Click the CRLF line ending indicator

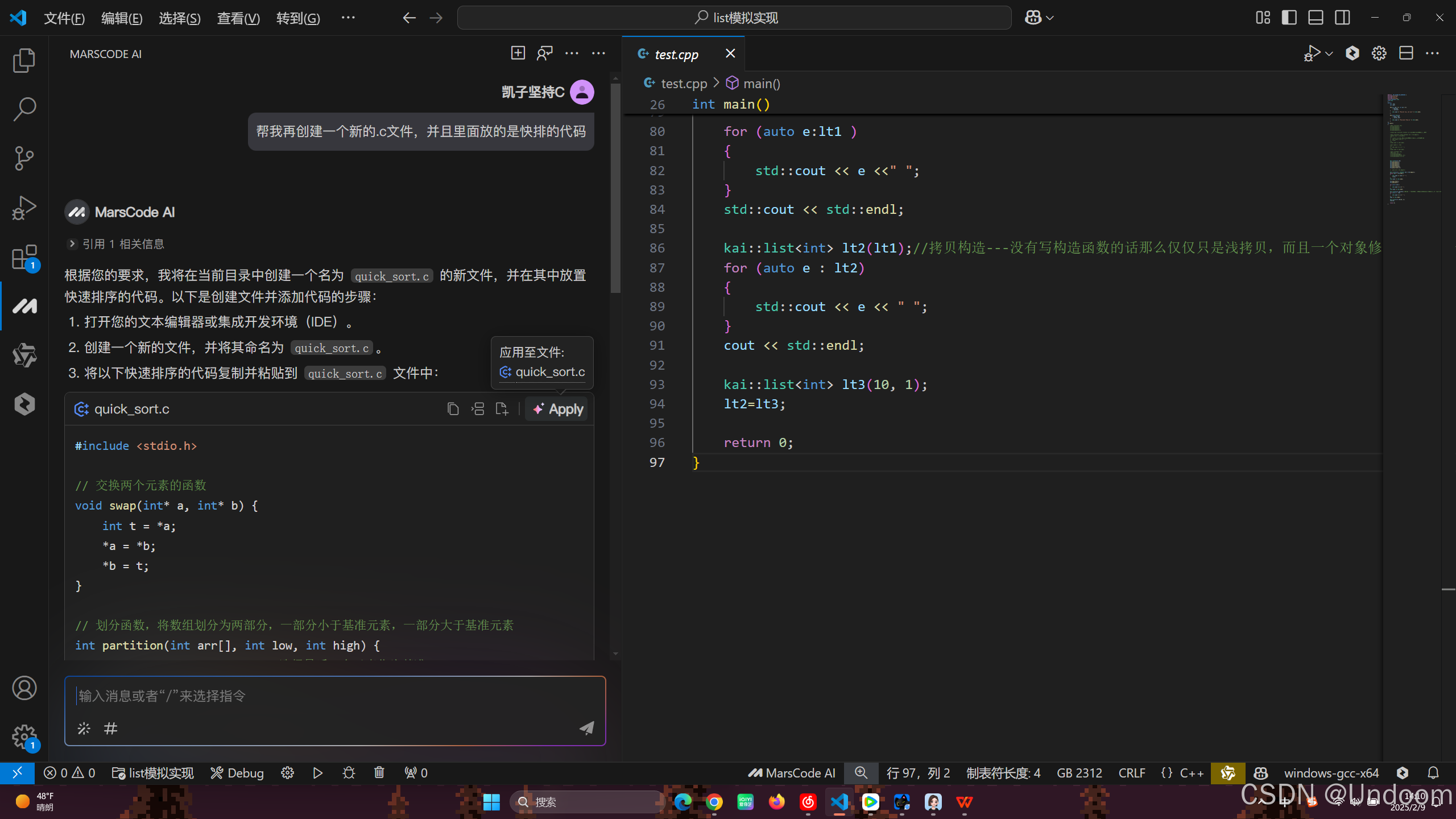[1131, 773]
